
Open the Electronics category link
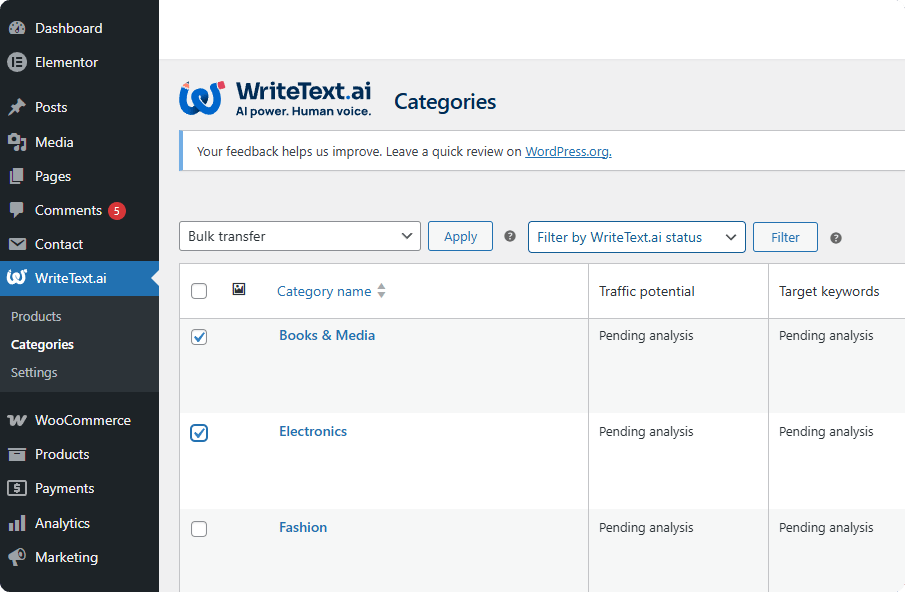(x=313, y=432)
